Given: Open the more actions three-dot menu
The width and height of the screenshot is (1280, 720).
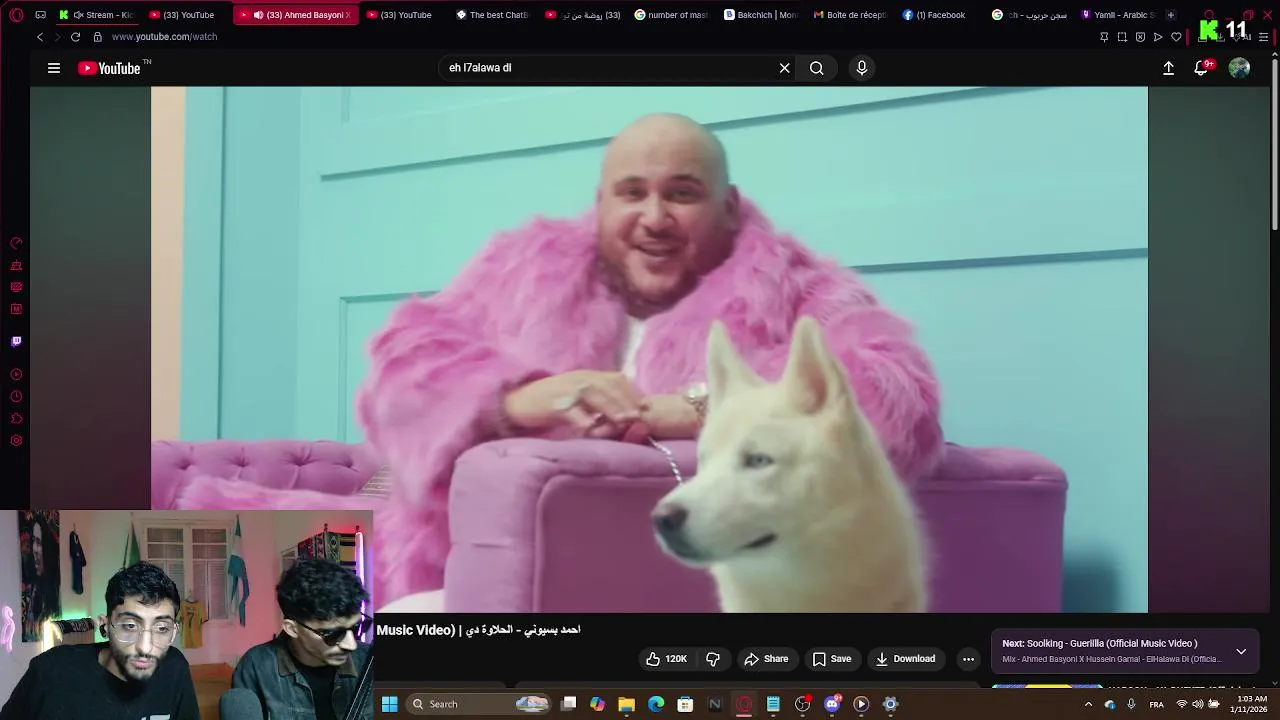Looking at the screenshot, I should click(x=968, y=659).
